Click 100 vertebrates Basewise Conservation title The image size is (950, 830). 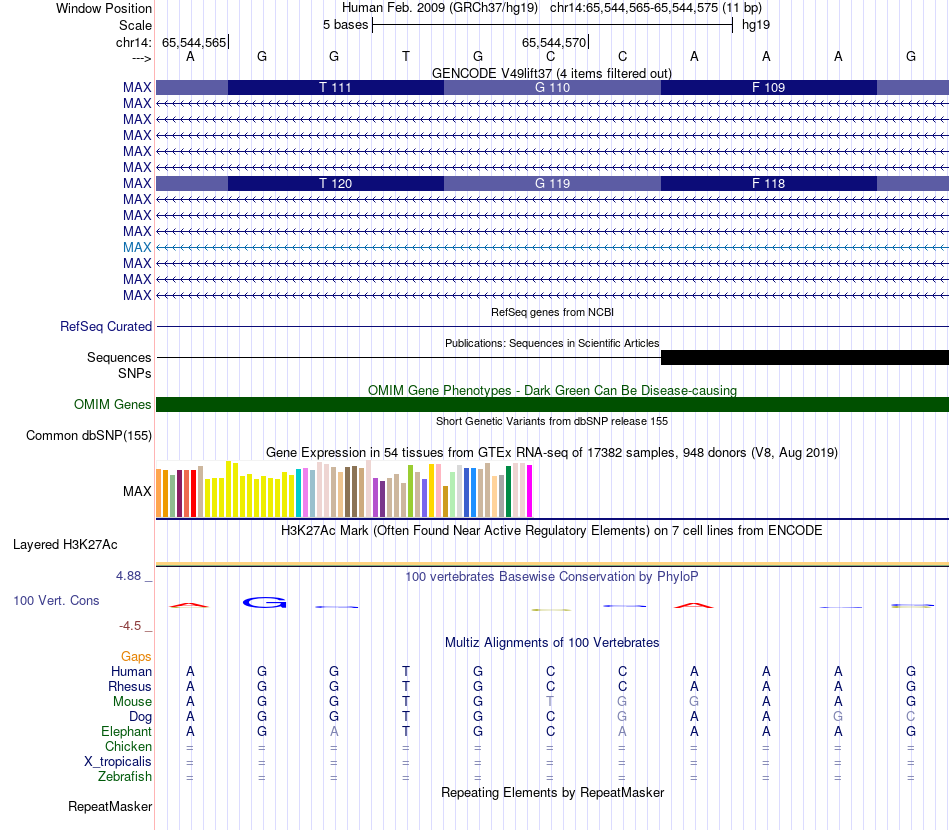click(x=552, y=576)
